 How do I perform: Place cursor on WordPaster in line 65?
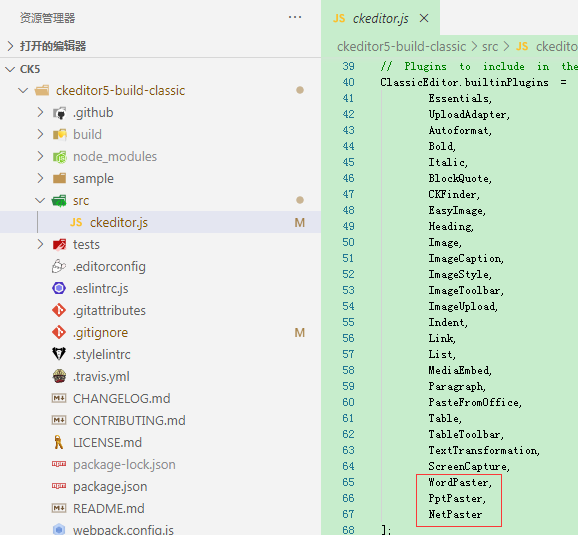(457, 482)
